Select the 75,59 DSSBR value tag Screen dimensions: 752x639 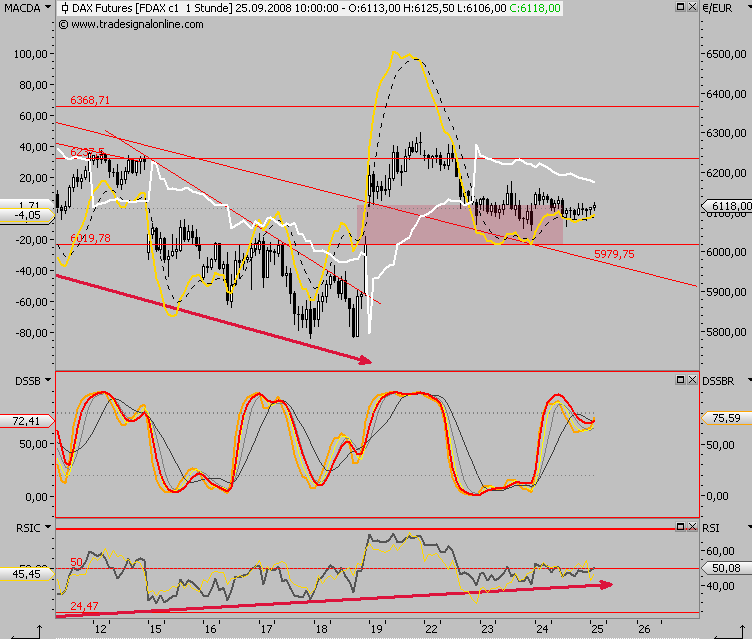pyautogui.click(x=726, y=418)
